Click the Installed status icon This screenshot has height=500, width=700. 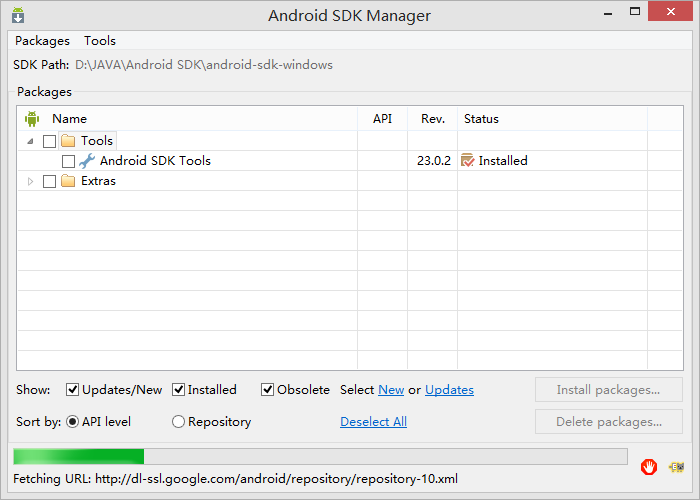467,160
